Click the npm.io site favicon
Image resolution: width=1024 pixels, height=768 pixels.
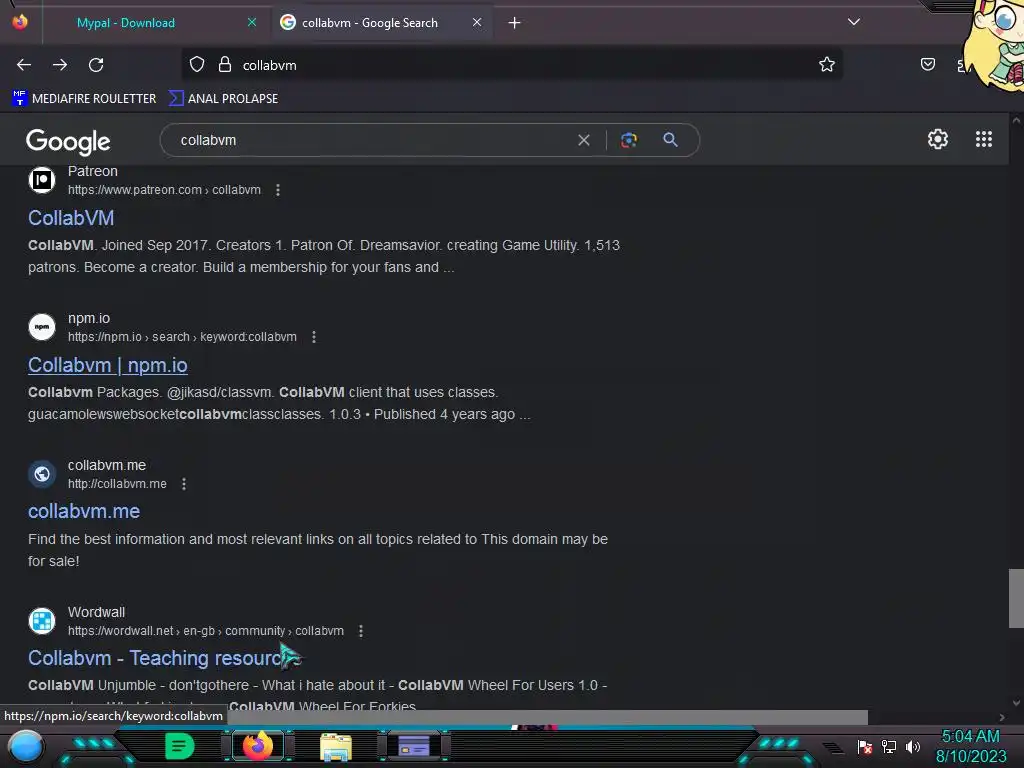click(x=42, y=327)
